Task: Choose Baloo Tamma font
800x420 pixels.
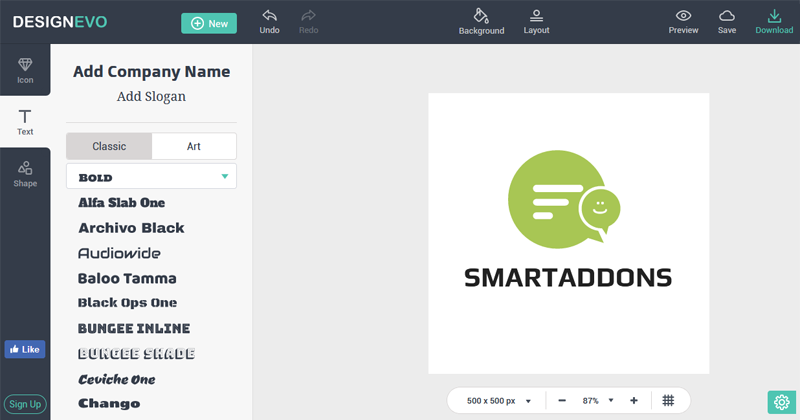Action: click(x=127, y=278)
